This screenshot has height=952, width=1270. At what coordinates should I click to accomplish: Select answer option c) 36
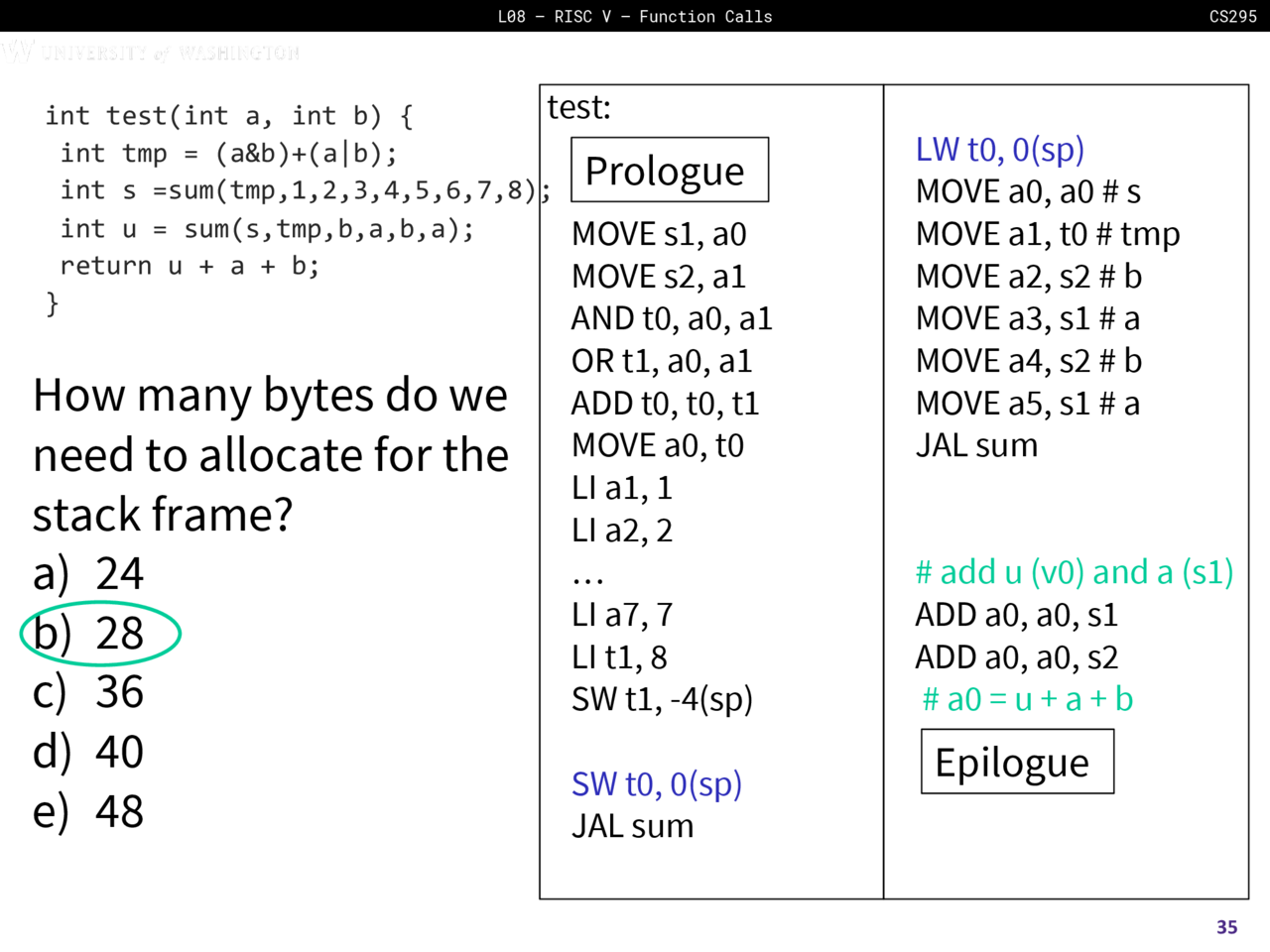pyautogui.click(x=89, y=692)
